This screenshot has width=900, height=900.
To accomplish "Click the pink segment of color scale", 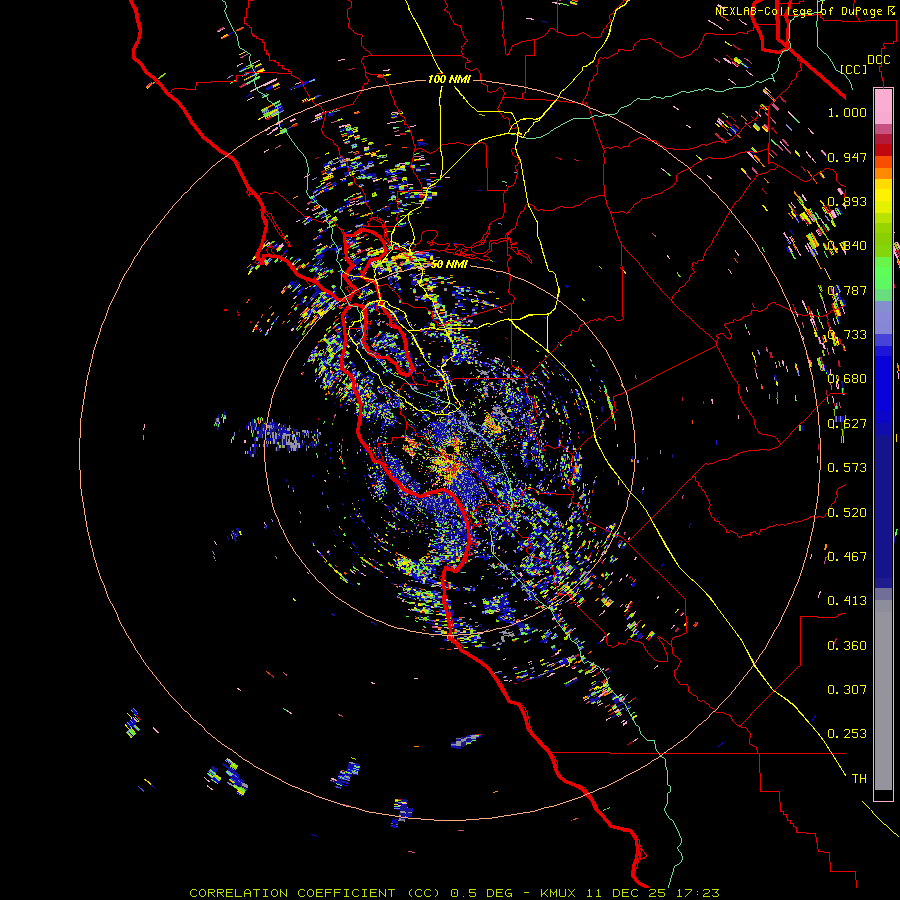I will pyautogui.click(x=883, y=106).
